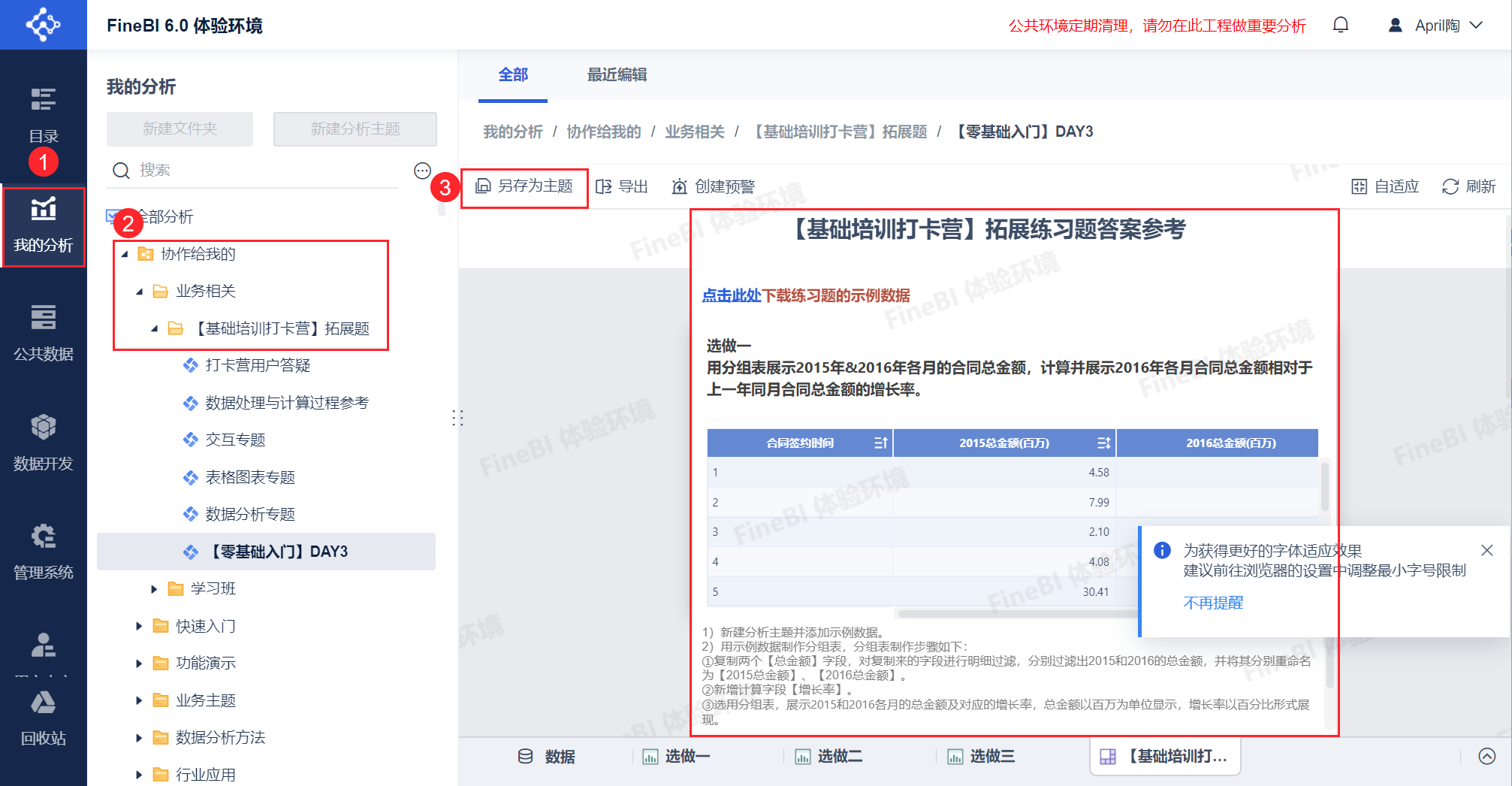
Task: Switch to the 数据 bottom tab
Action: click(x=547, y=757)
